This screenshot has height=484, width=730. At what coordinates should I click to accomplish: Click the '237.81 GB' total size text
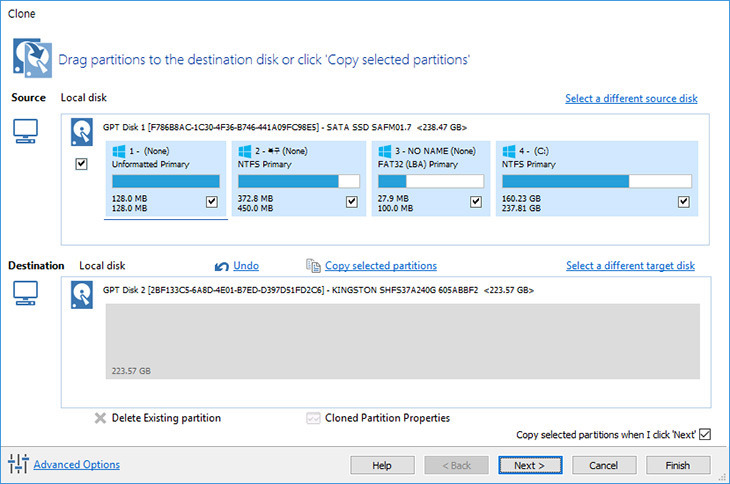pos(521,208)
